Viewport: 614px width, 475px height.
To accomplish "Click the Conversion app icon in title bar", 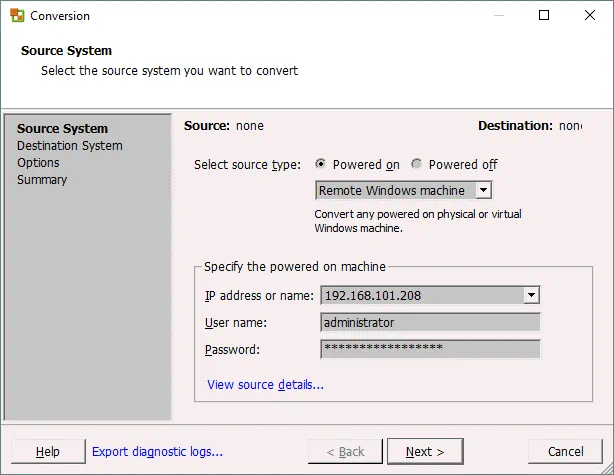I will (x=17, y=16).
